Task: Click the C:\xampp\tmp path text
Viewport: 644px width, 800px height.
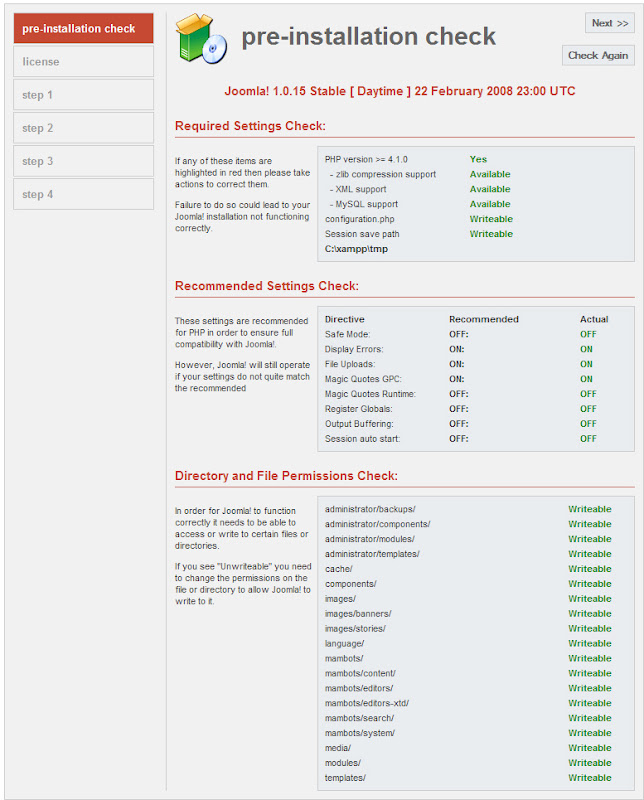Action: click(356, 249)
